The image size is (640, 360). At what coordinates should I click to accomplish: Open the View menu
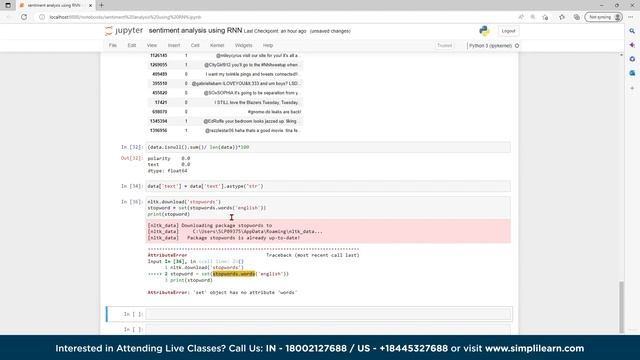pos(152,45)
